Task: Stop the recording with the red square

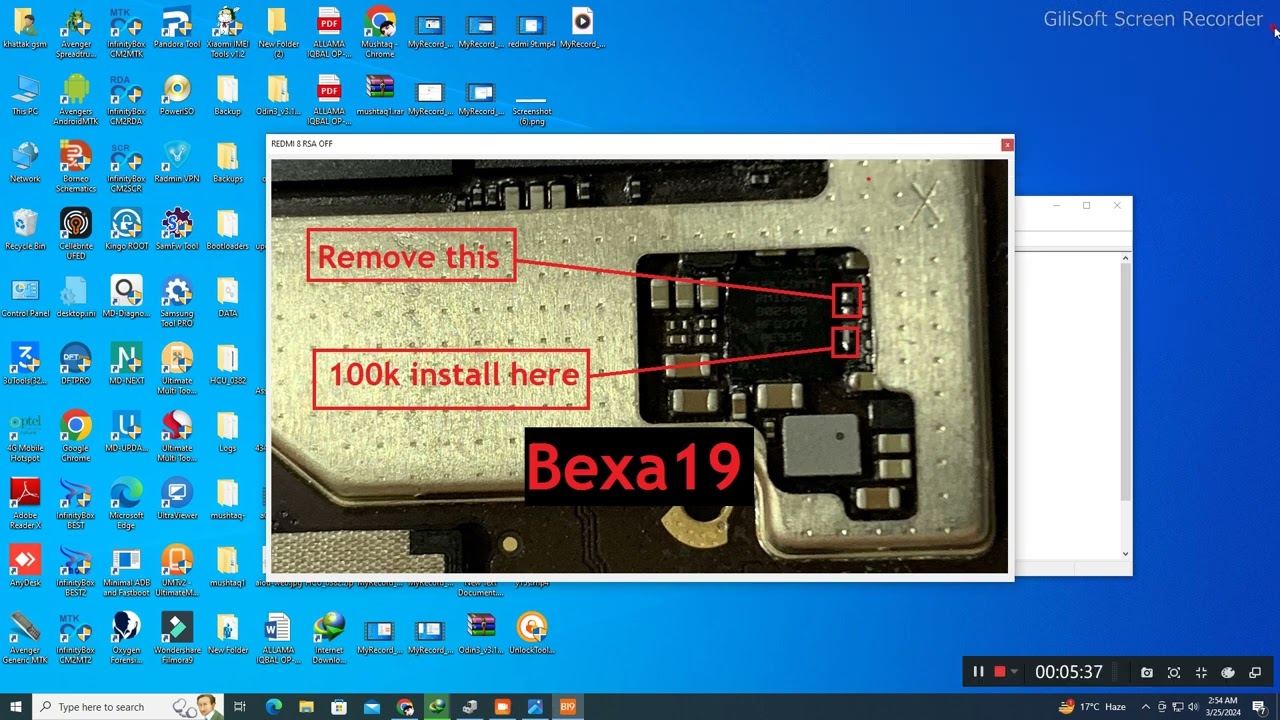Action: point(999,673)
